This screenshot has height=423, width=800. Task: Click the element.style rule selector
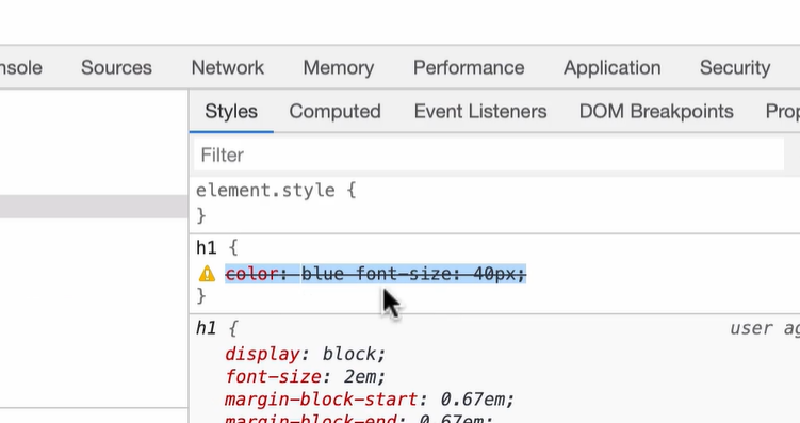click(265, 190)
